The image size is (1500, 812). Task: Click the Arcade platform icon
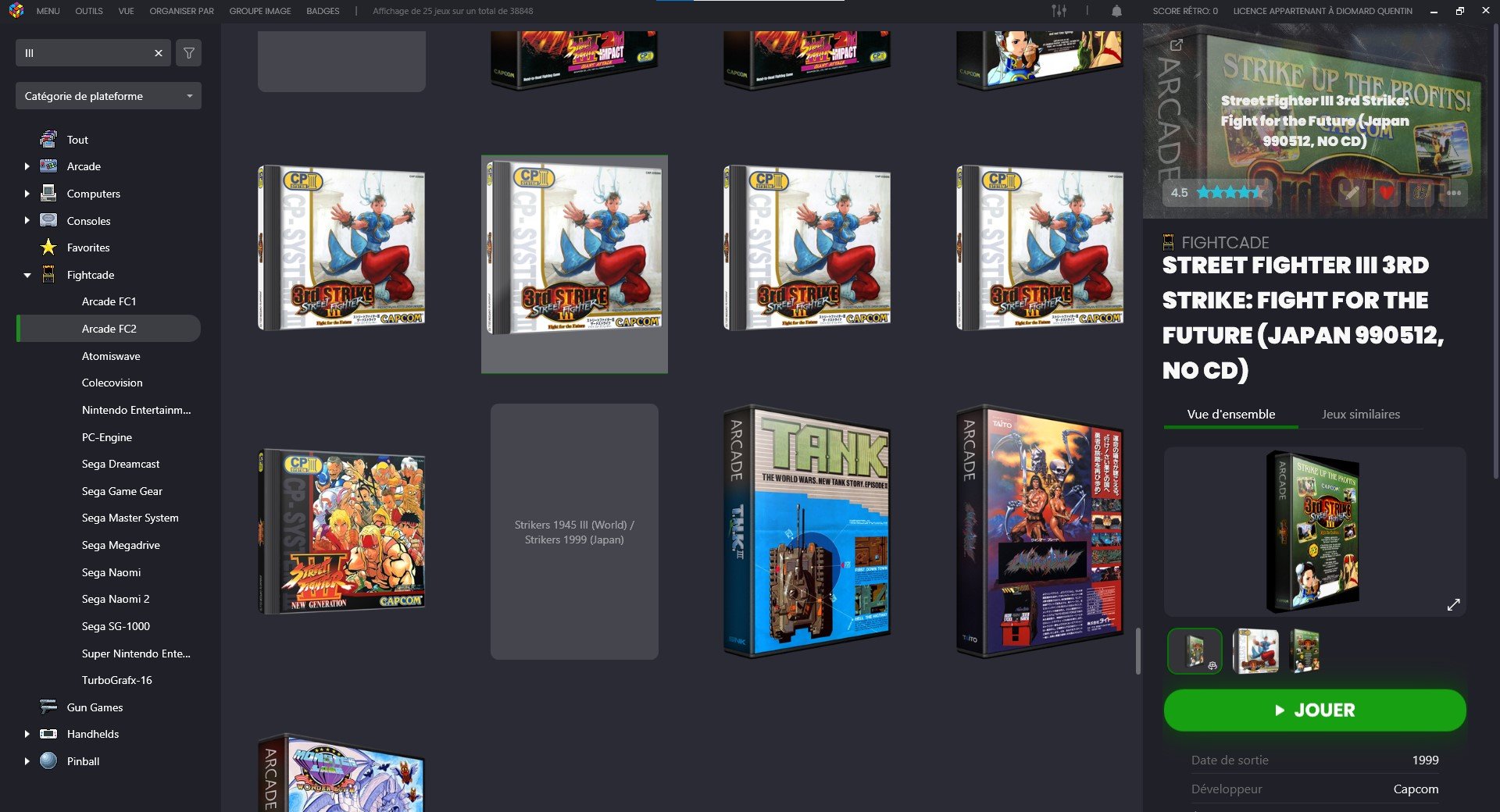[x=48, y=166]
